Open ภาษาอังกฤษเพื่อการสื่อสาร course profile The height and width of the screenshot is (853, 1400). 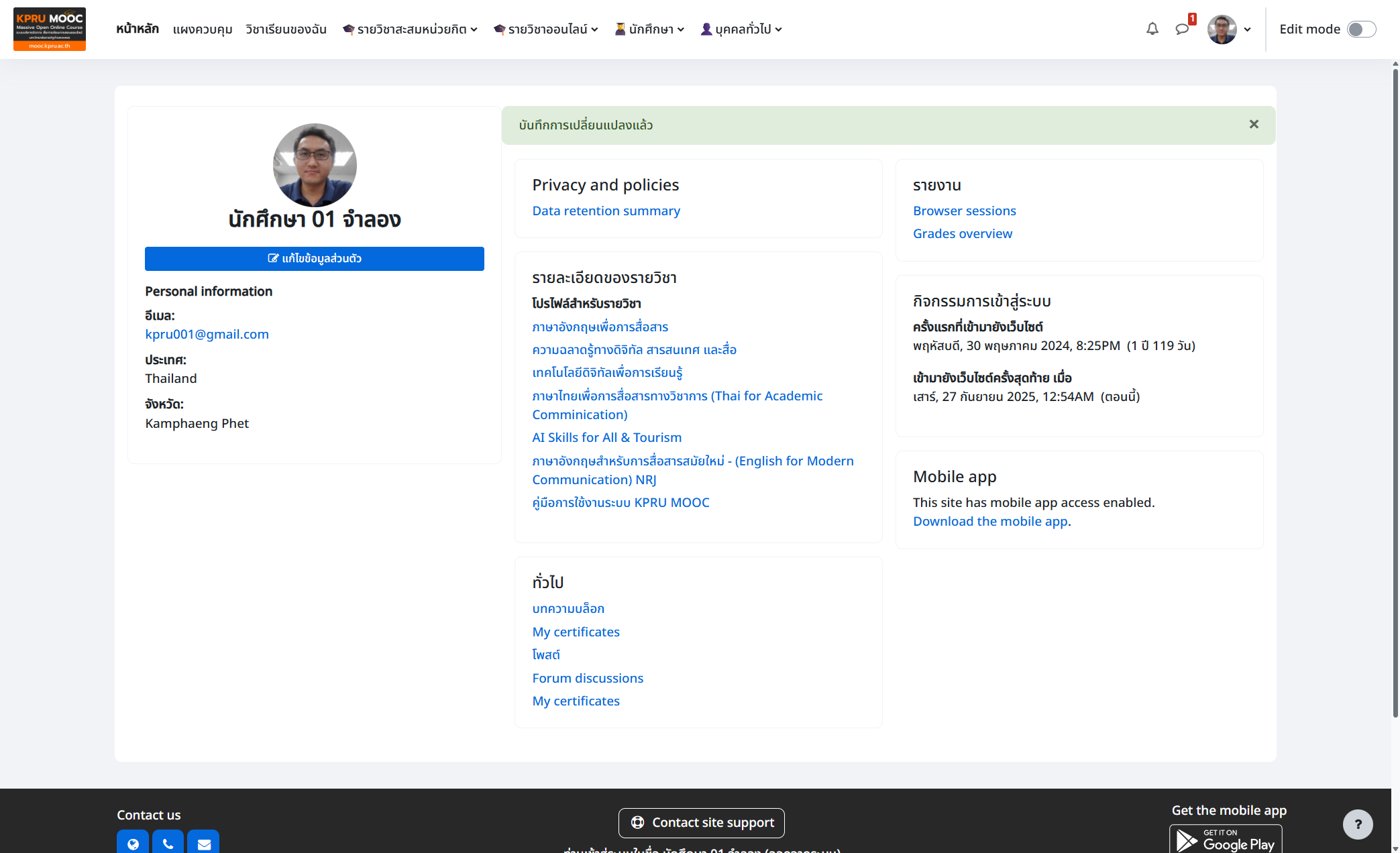(x=600, y=327)
